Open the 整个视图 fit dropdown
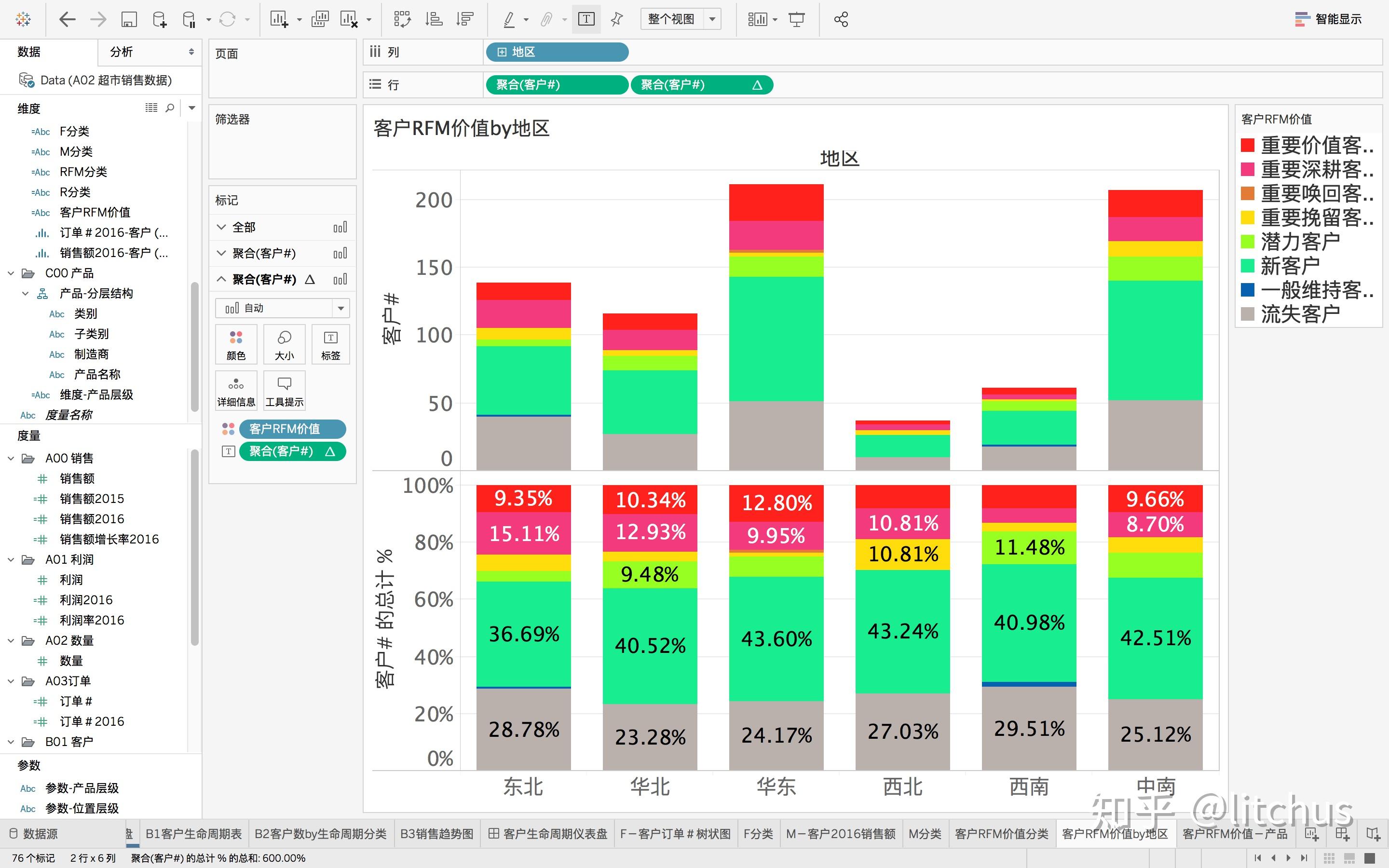This screenshot has height=868, width=1389. [x=712, y=19]
